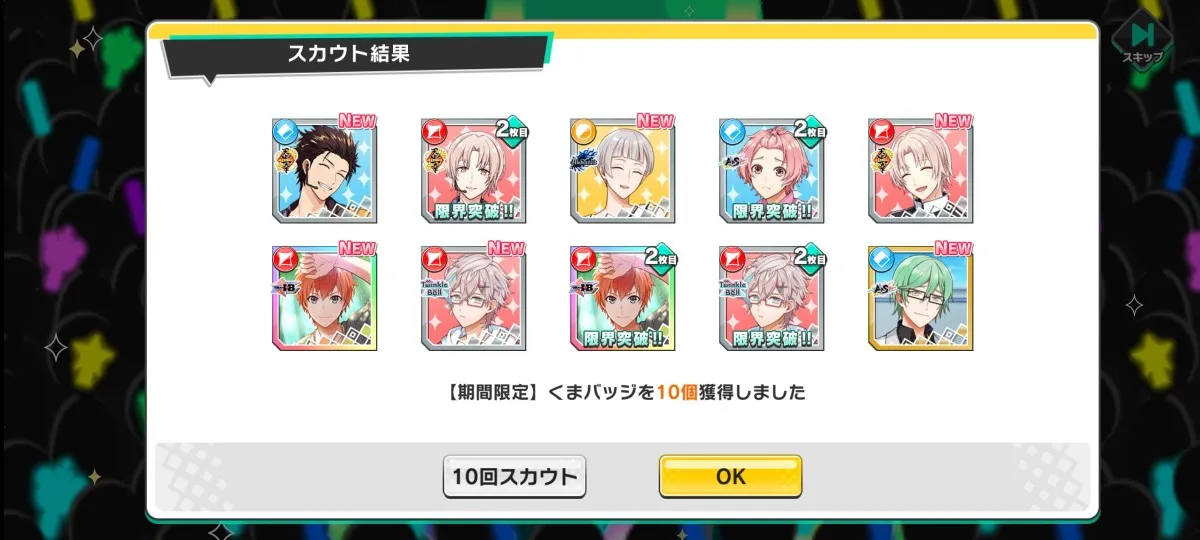Open top-row beige-haired card with 限界突破 label

473,170
